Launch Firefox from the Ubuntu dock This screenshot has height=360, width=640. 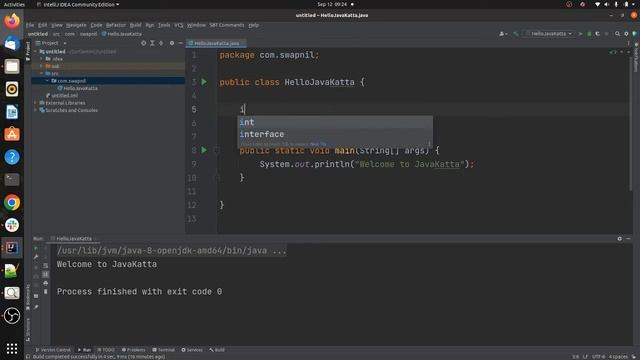click(12, 20)
